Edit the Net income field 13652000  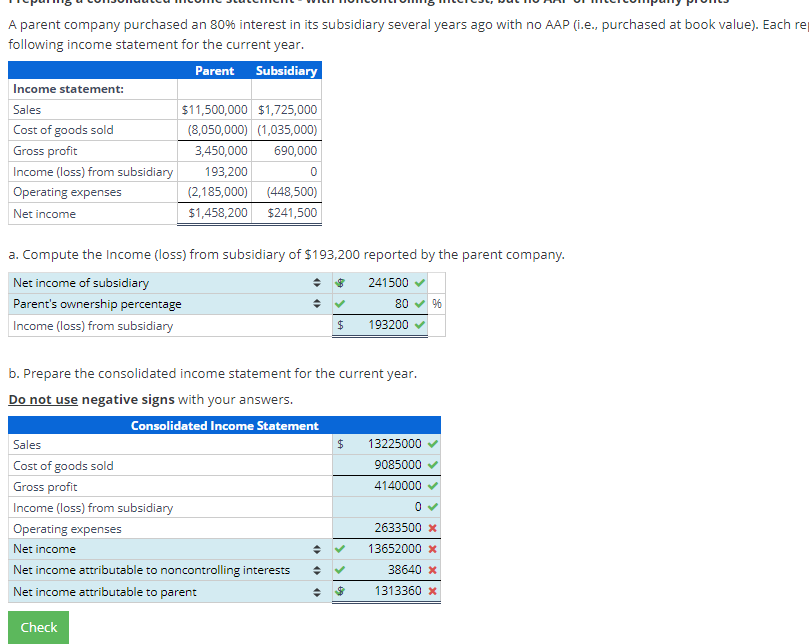(387, 549)
